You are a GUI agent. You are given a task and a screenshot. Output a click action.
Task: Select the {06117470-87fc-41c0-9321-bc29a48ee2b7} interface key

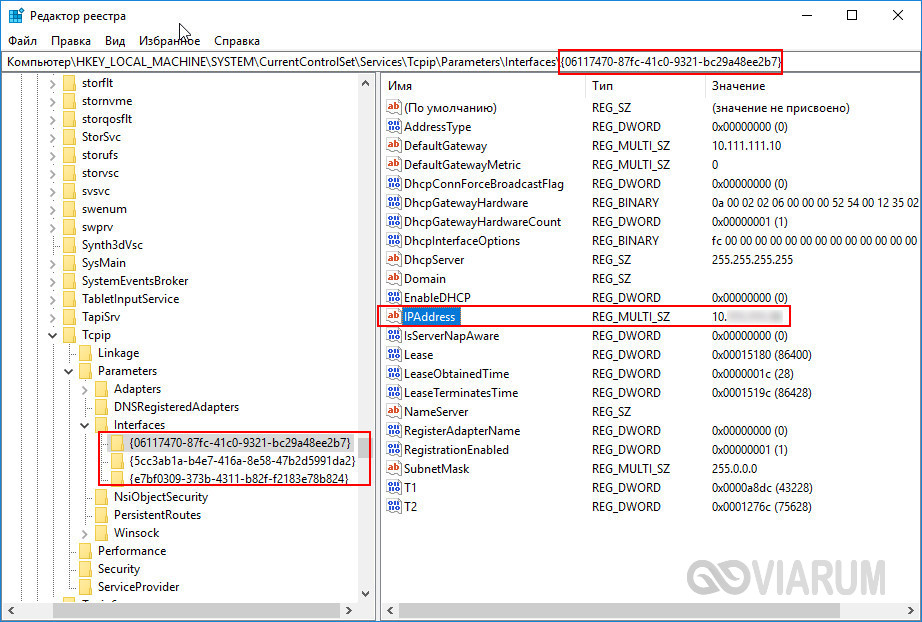[x=239, y=443]
